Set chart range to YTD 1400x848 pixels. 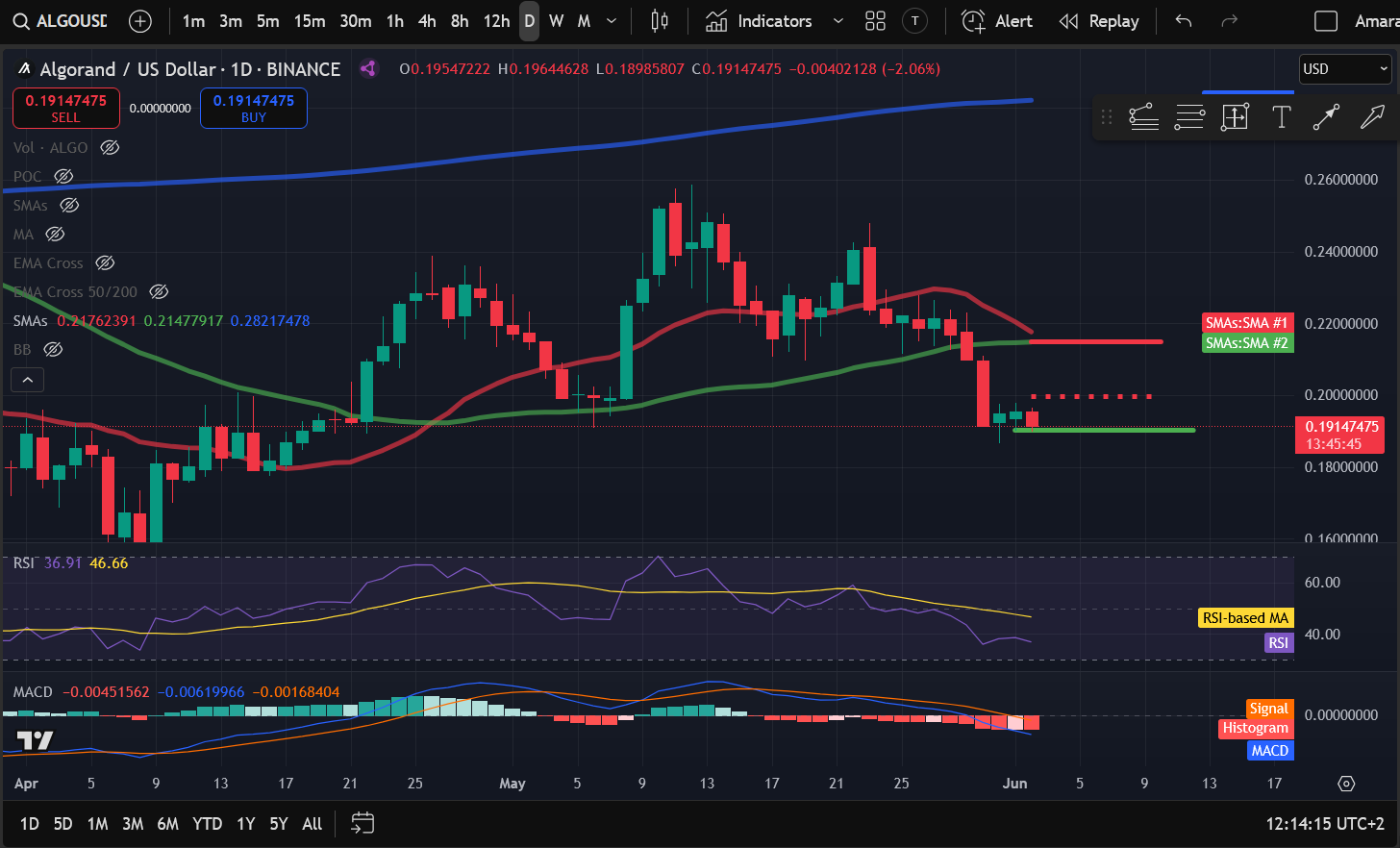207,824
